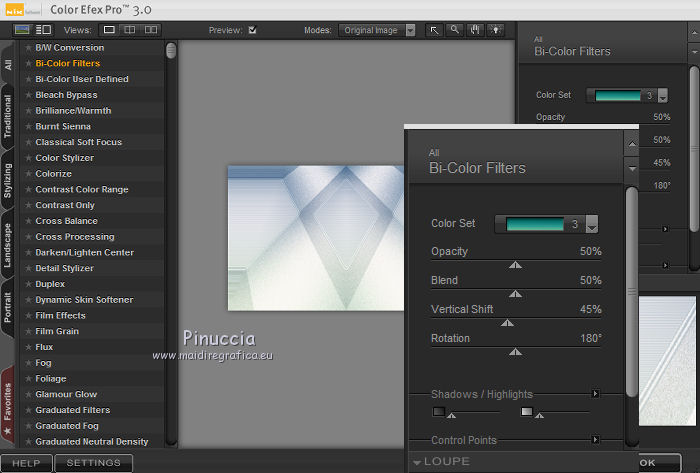Select the arrow pointer tool
Image resolution: width=700 pixels, height=473 pixels.
[x=435, y=30]
